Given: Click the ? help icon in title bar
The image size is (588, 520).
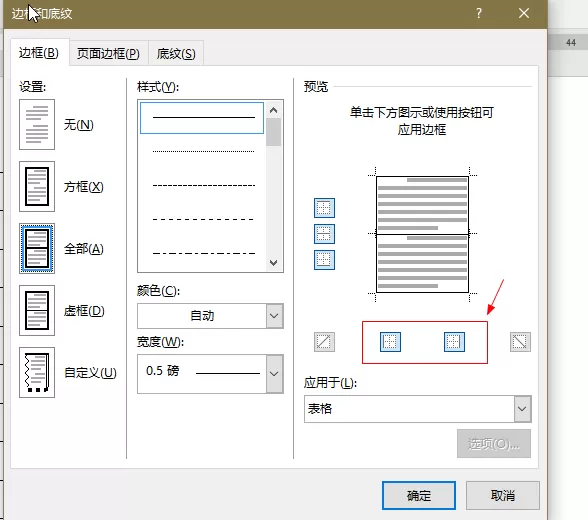Looking at the screenshot, I should pos(479,13).
